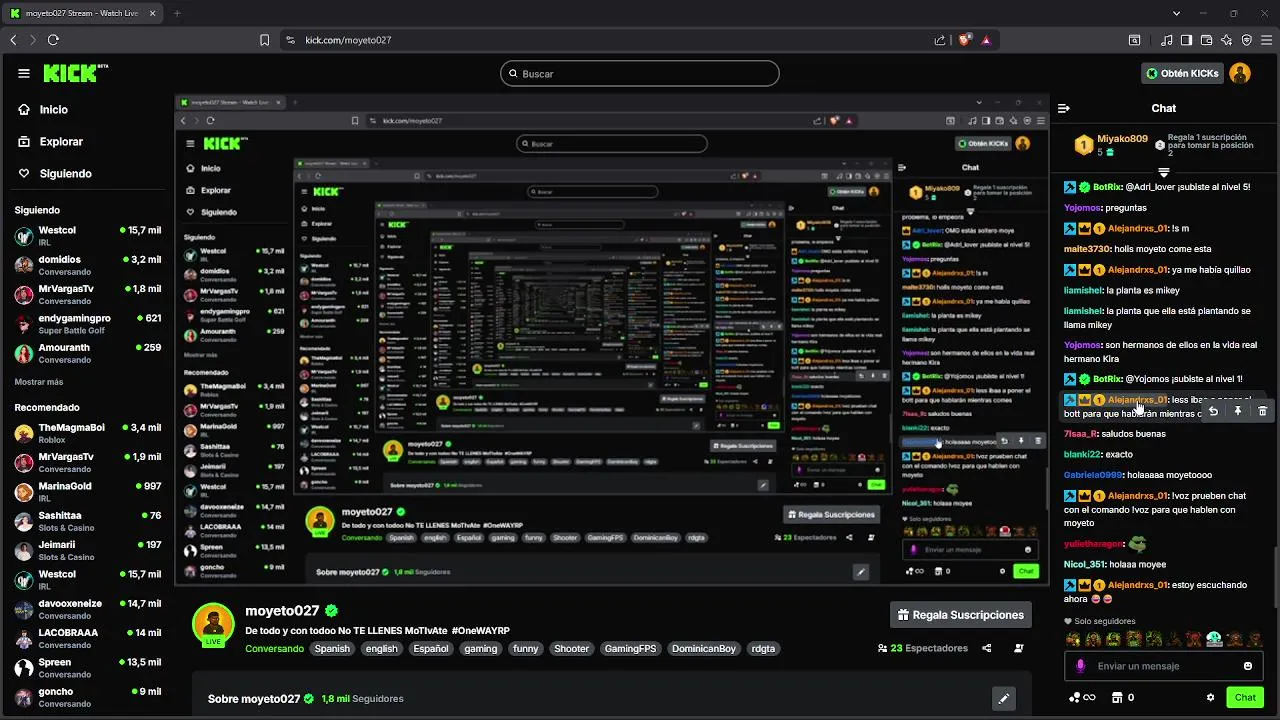Share the stream via share icon

[987, 648]
